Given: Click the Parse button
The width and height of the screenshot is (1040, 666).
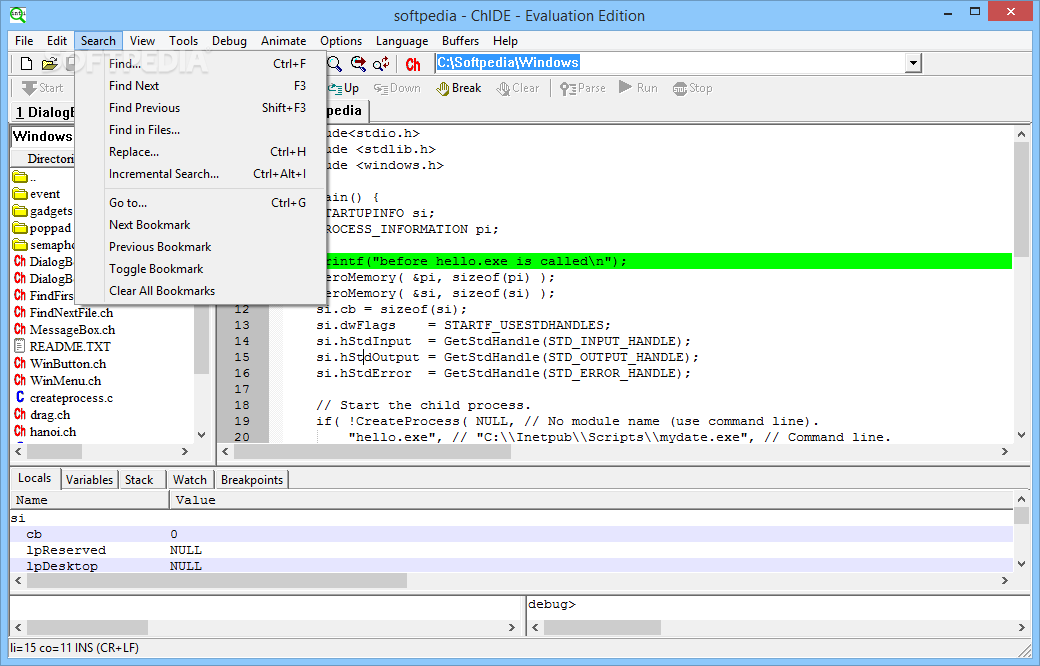Looking at the screenshot, I should coord(582,88).
